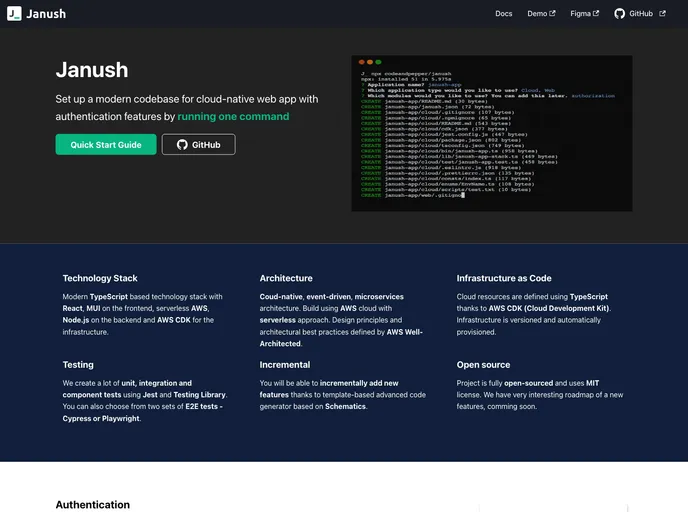Click the 'Coud-native' bold text under Architecture
Screen dimensions: 688x512
281,297
